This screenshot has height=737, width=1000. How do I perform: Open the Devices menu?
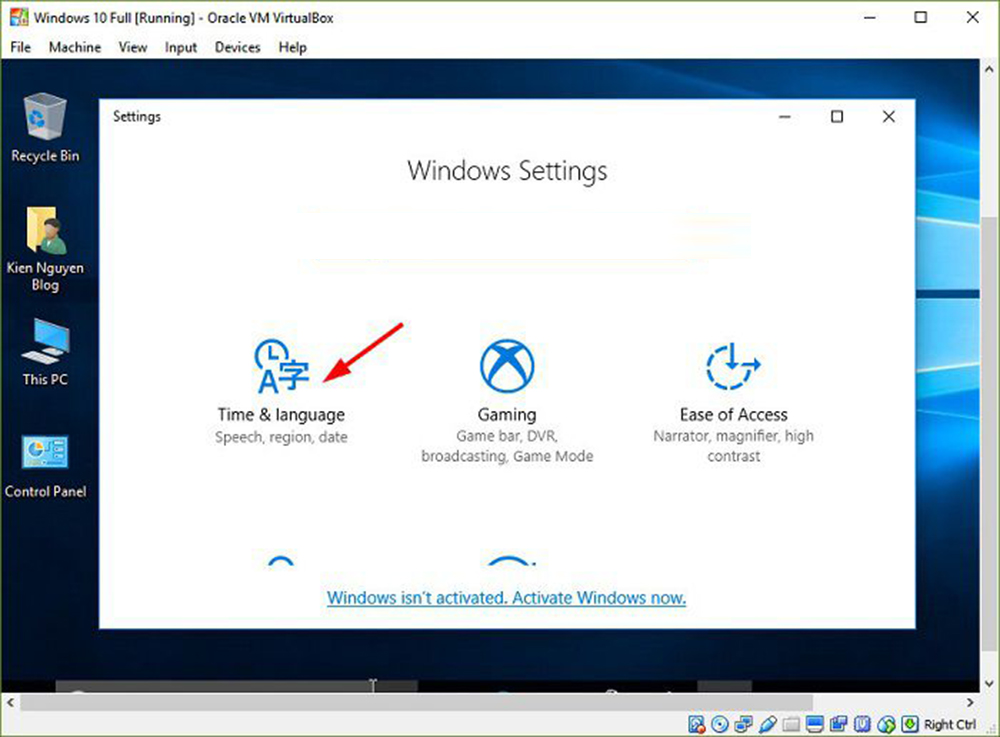tap(237, 47)
